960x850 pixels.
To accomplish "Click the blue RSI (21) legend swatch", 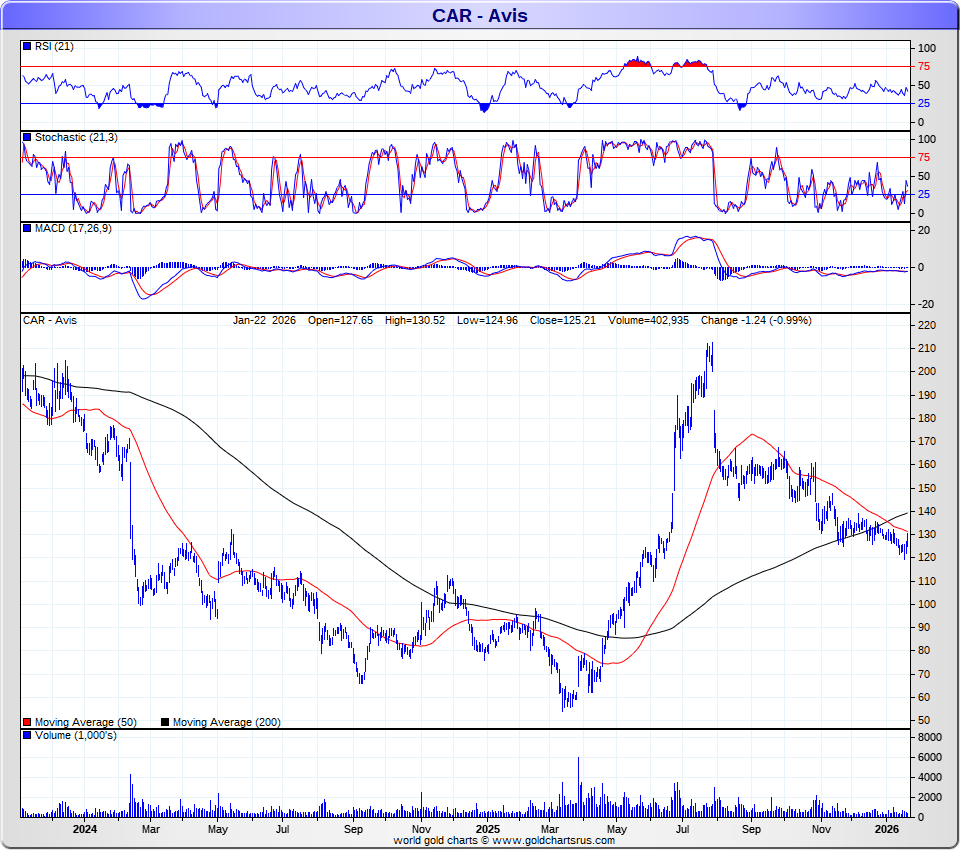I will coord(27,46).
